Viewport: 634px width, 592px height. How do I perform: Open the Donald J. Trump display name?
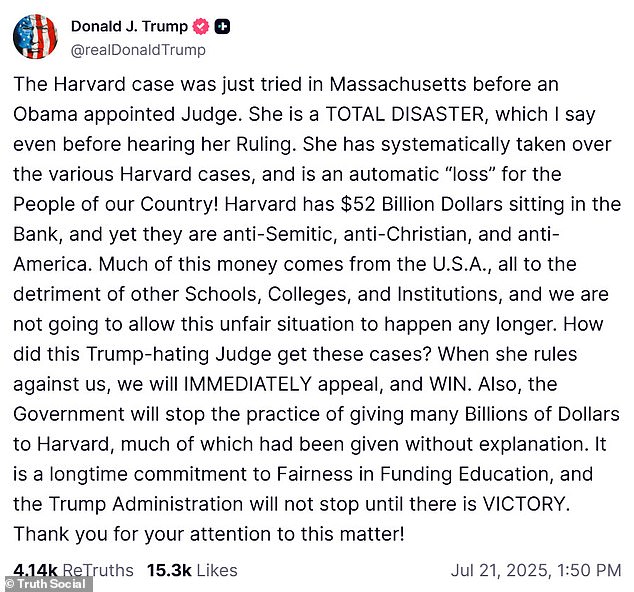129,26
